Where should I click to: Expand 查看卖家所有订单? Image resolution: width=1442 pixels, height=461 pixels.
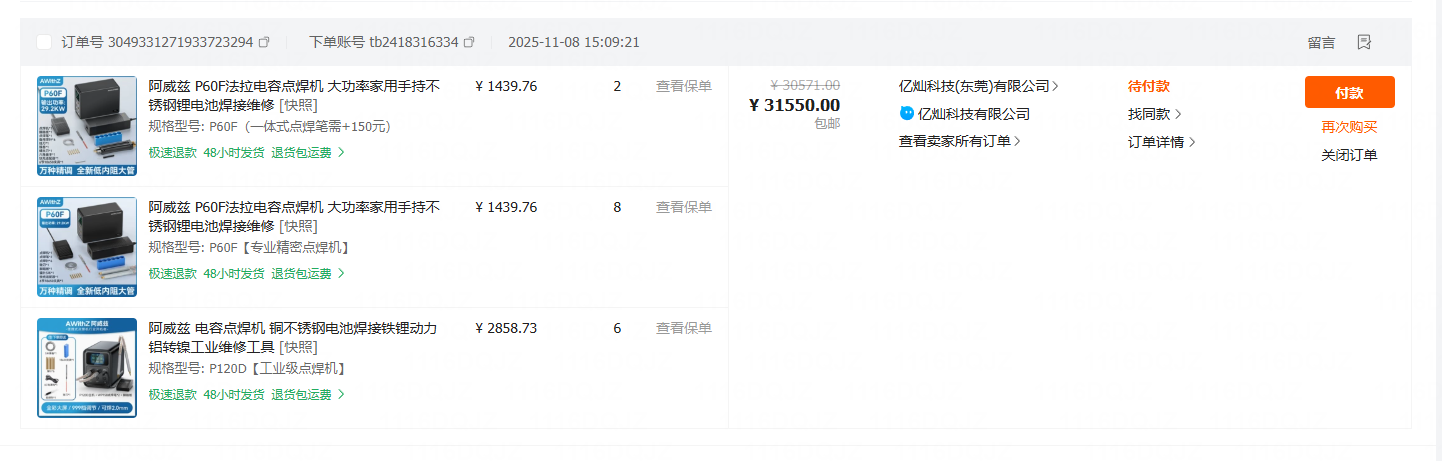coord(959,141)
